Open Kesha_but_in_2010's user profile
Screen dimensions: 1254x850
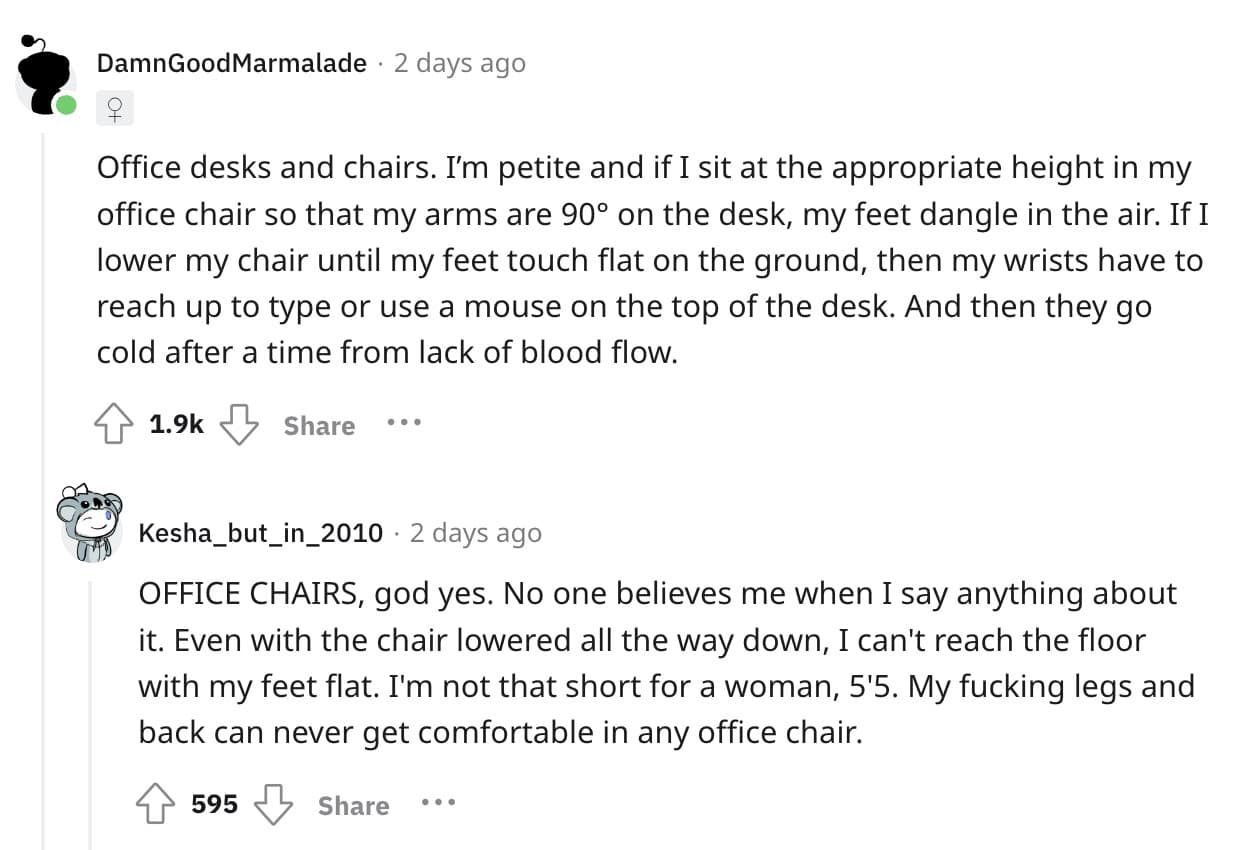pyautogui.click(x=259, y=533)
